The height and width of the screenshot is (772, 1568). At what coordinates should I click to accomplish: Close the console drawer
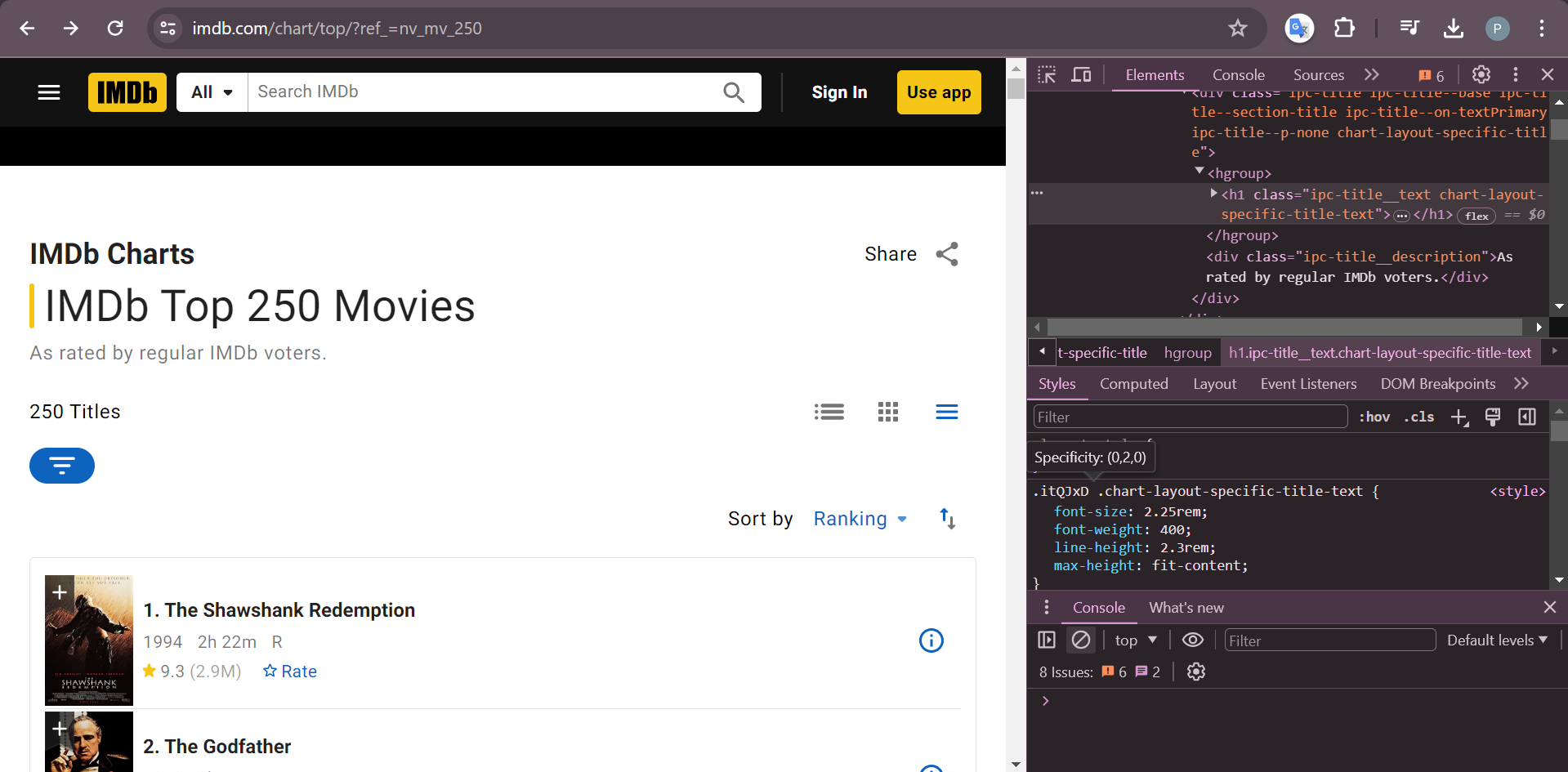tap(1550, 608)
